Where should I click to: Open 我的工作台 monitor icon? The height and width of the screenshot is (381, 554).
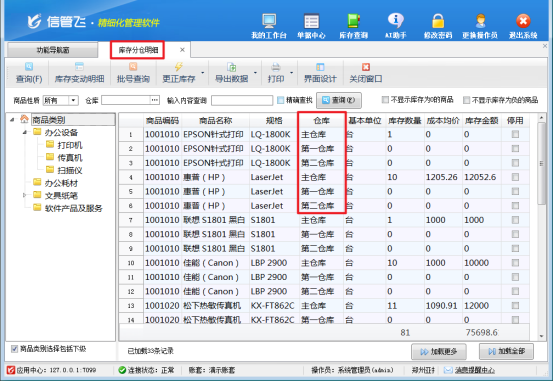pos(269,21)
